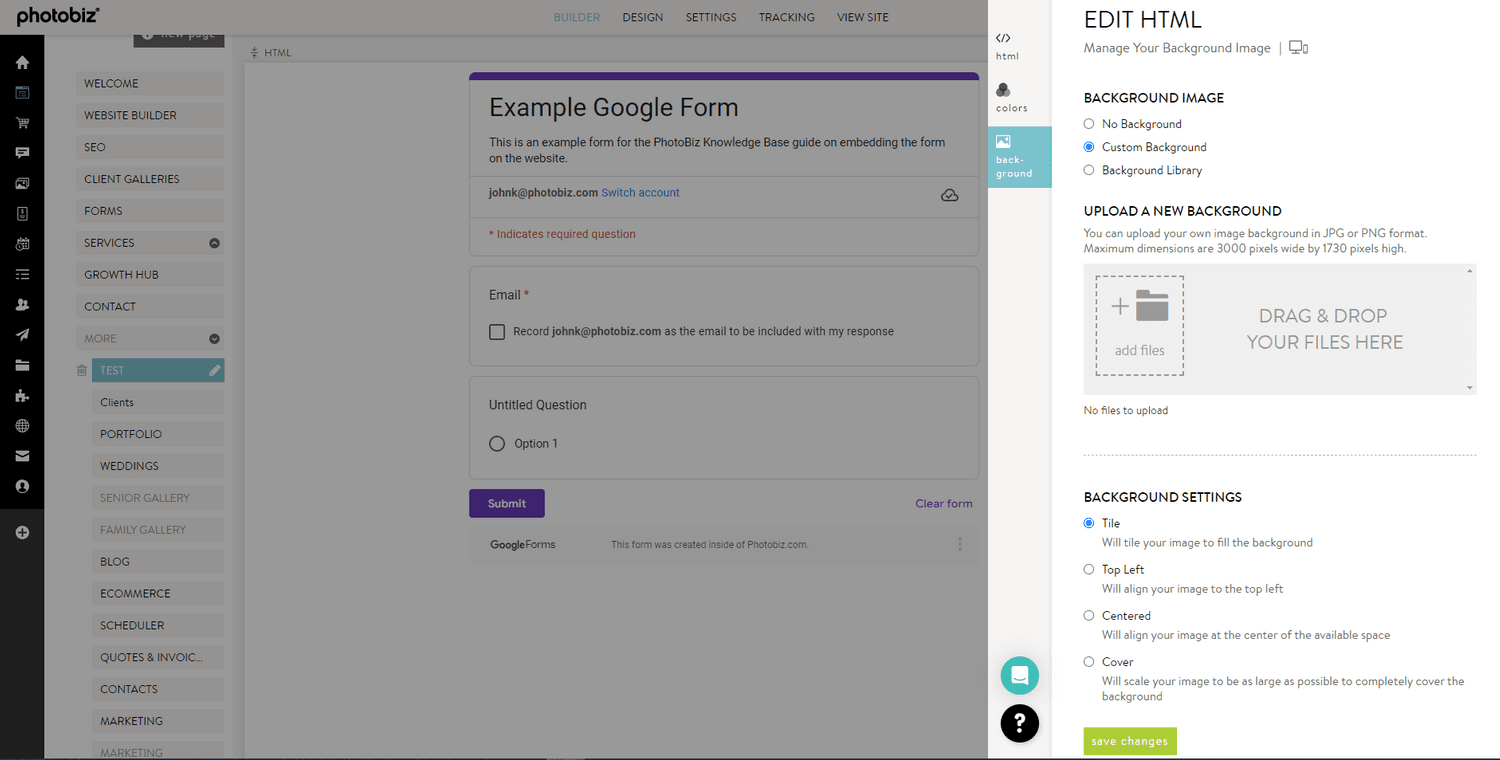Open the globe icon in the sidebar
This screenshot has height=760, width=1500.
[21, 425]
